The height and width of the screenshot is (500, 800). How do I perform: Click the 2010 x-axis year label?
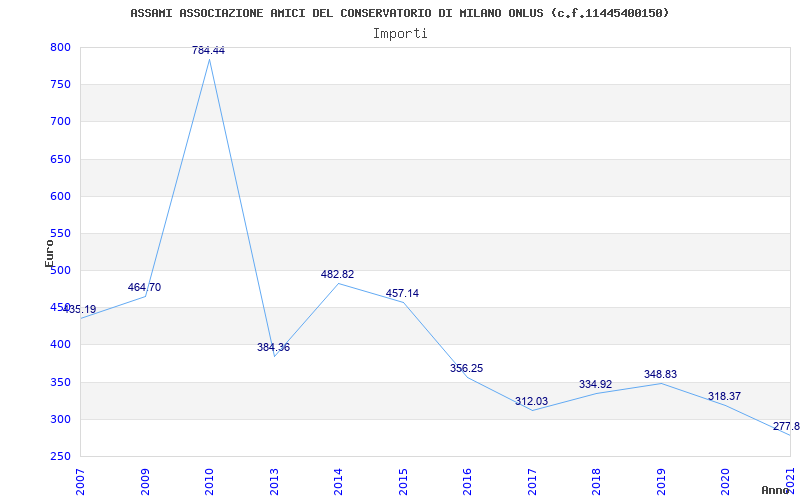pyautogui.click(x=209, y=482)
